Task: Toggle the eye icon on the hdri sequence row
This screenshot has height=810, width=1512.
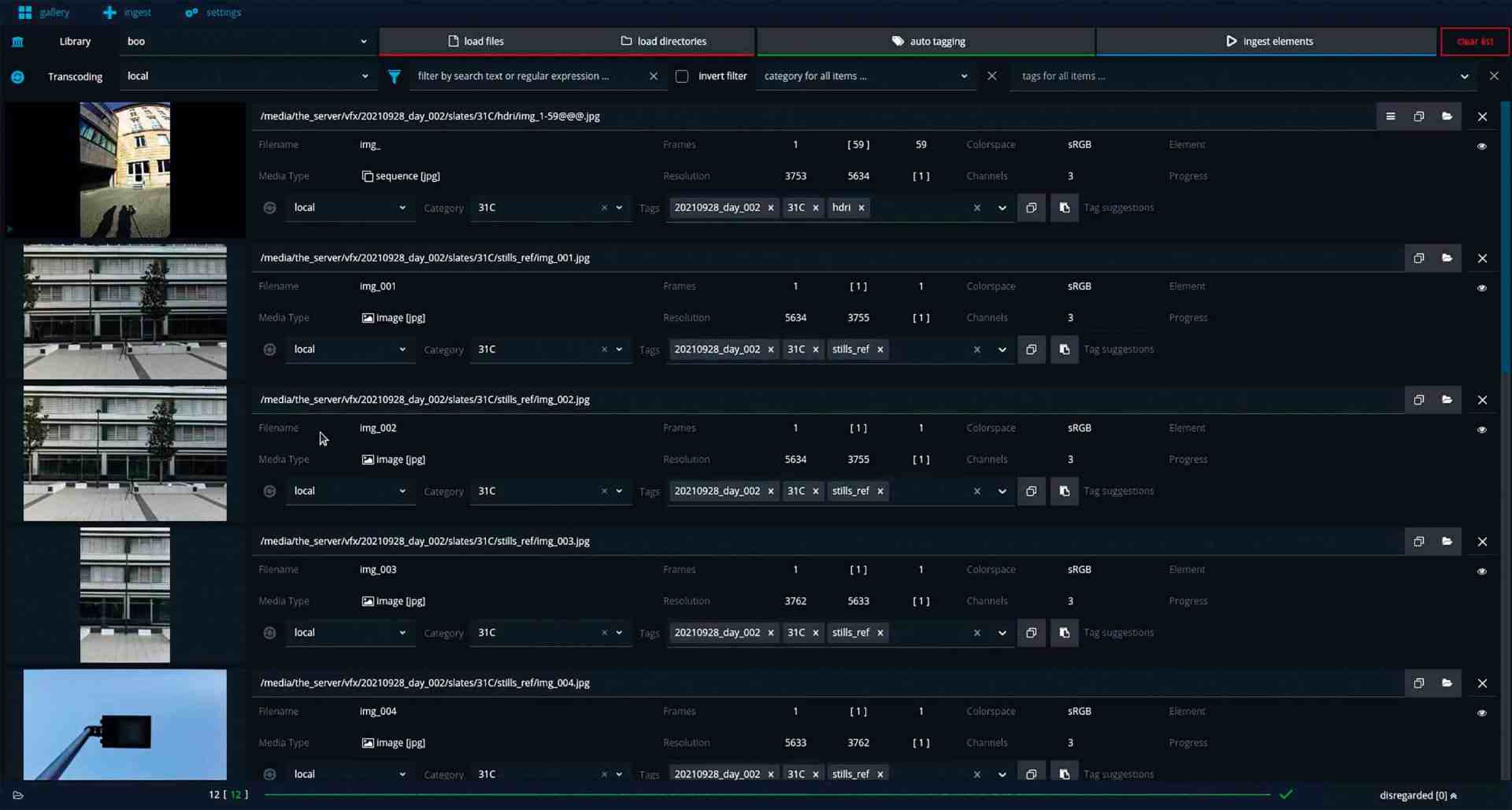Action: (x=1482, y=146)
